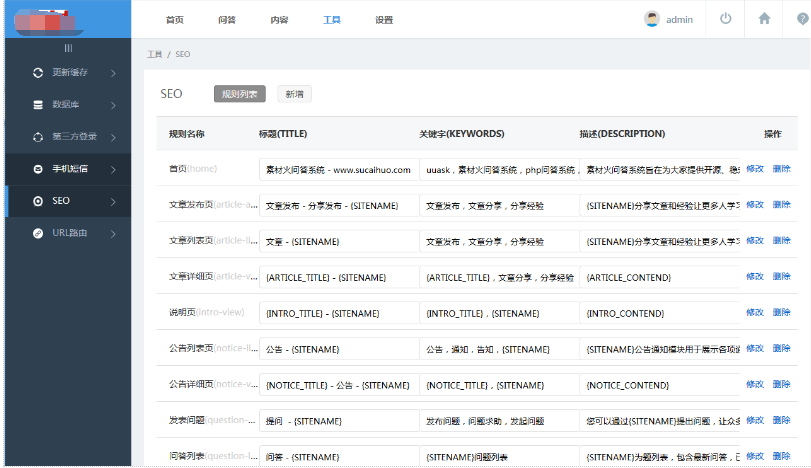Click the home house icon at top right
811x468 pixels.
[764, 19]
